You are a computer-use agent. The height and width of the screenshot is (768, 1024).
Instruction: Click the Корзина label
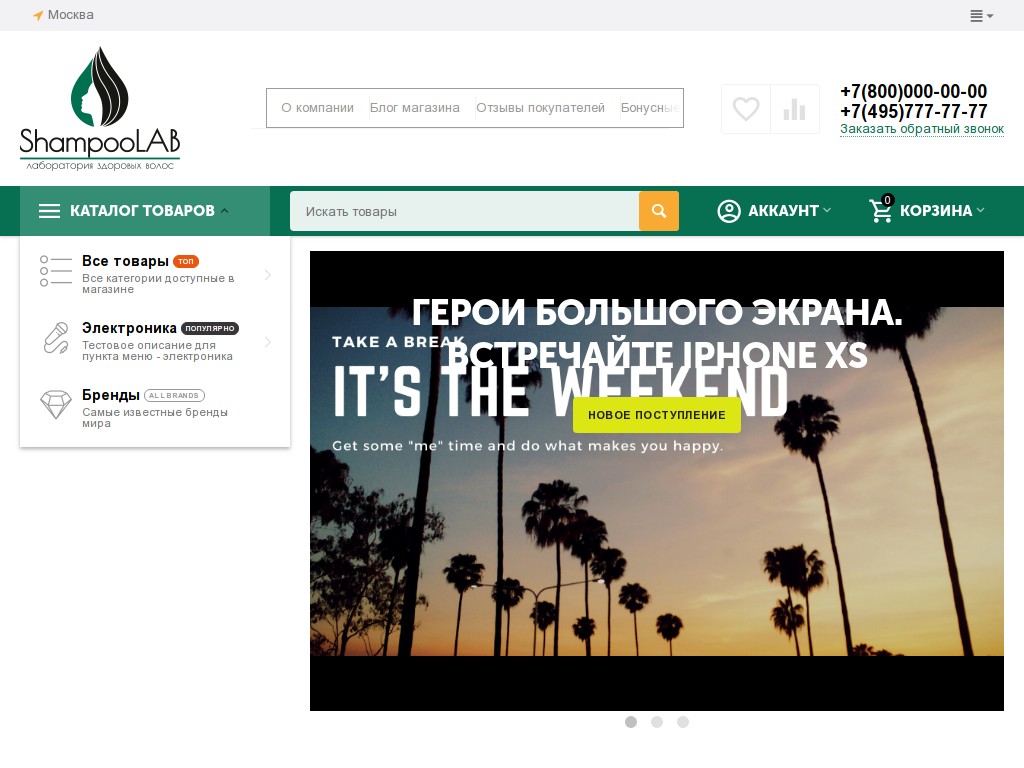point(936,211)
